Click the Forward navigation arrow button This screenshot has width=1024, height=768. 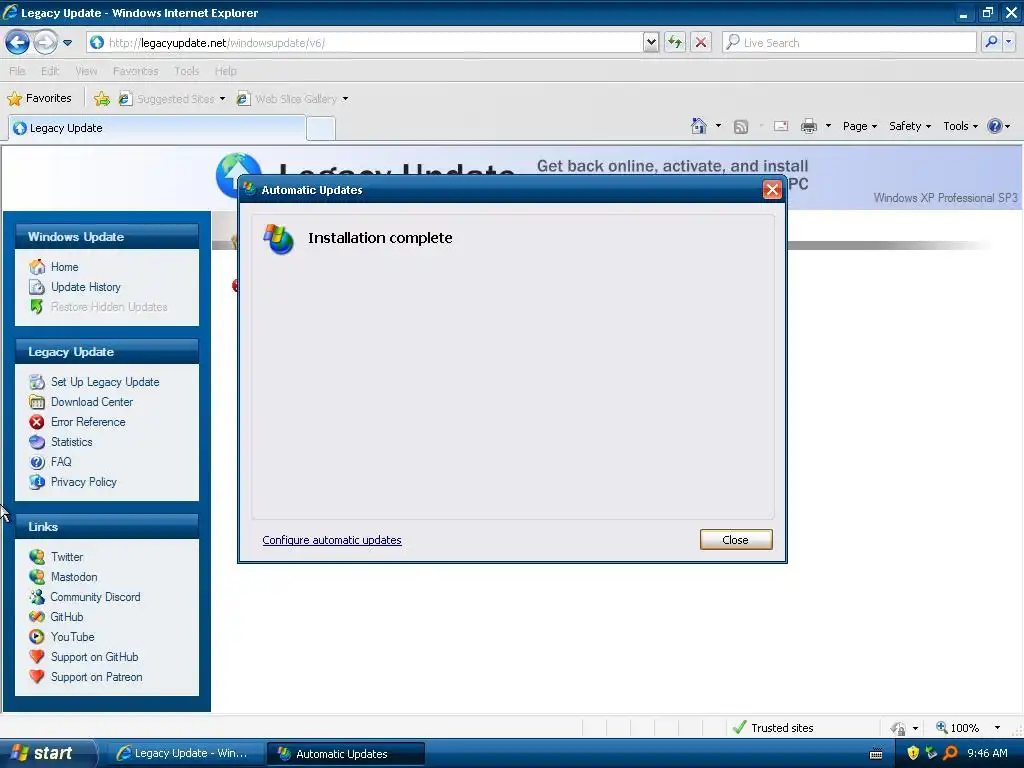tap(45, 43)
